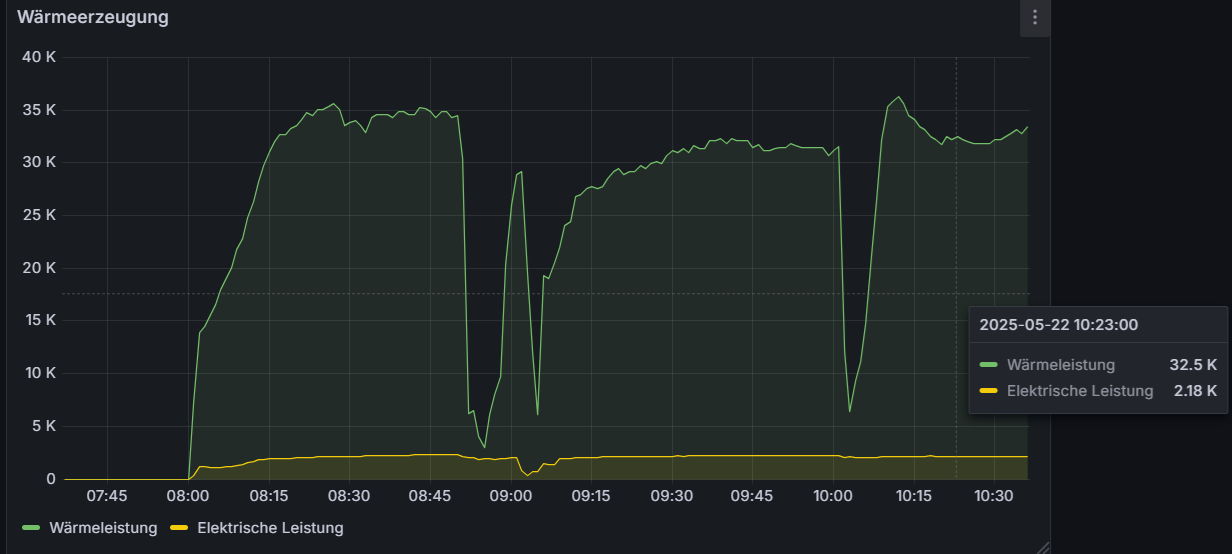Click yellow Elektrische Leistung color swatch in legend
This screenshot has width=1232, height=554.
[x=179, y=528]
